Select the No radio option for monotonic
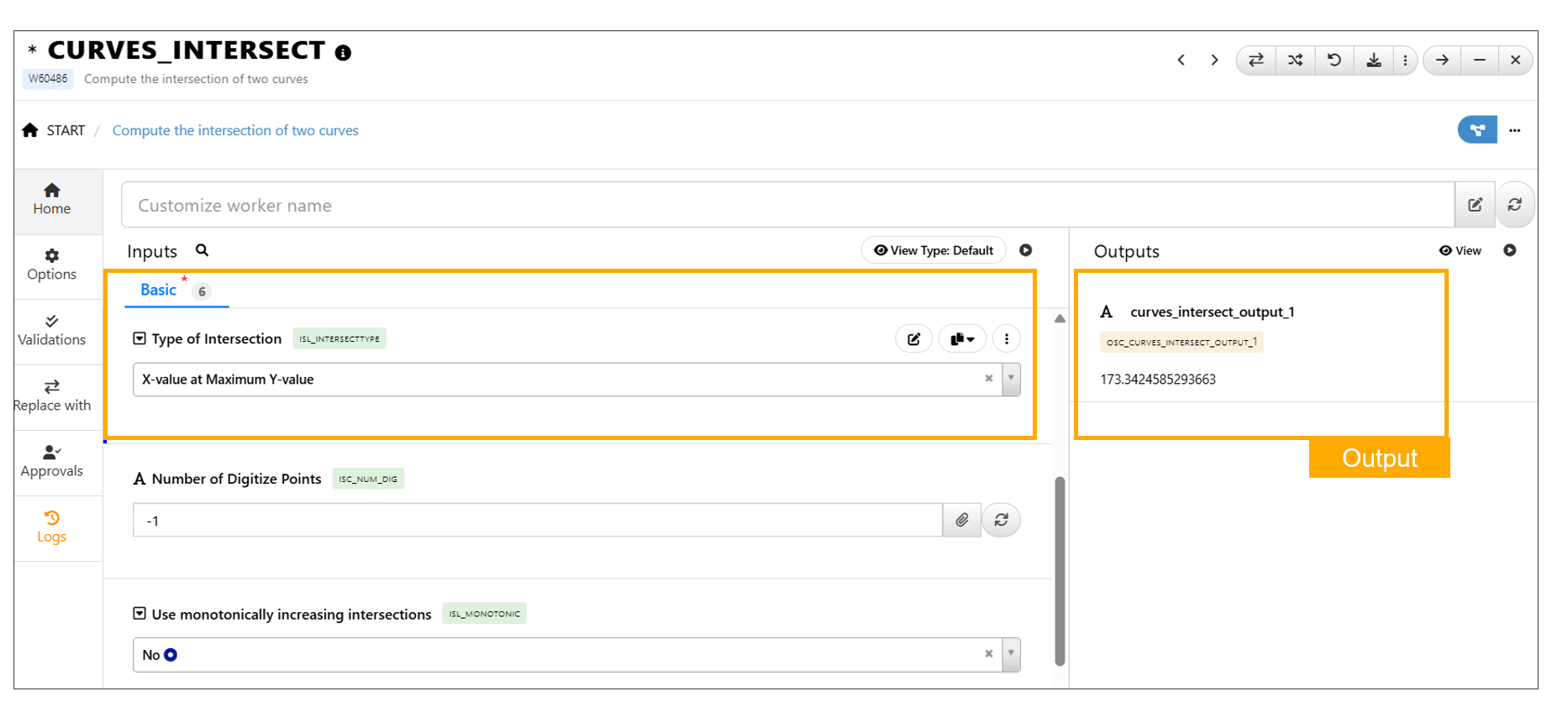This screenshot has height=723, width=1568. 171,655
